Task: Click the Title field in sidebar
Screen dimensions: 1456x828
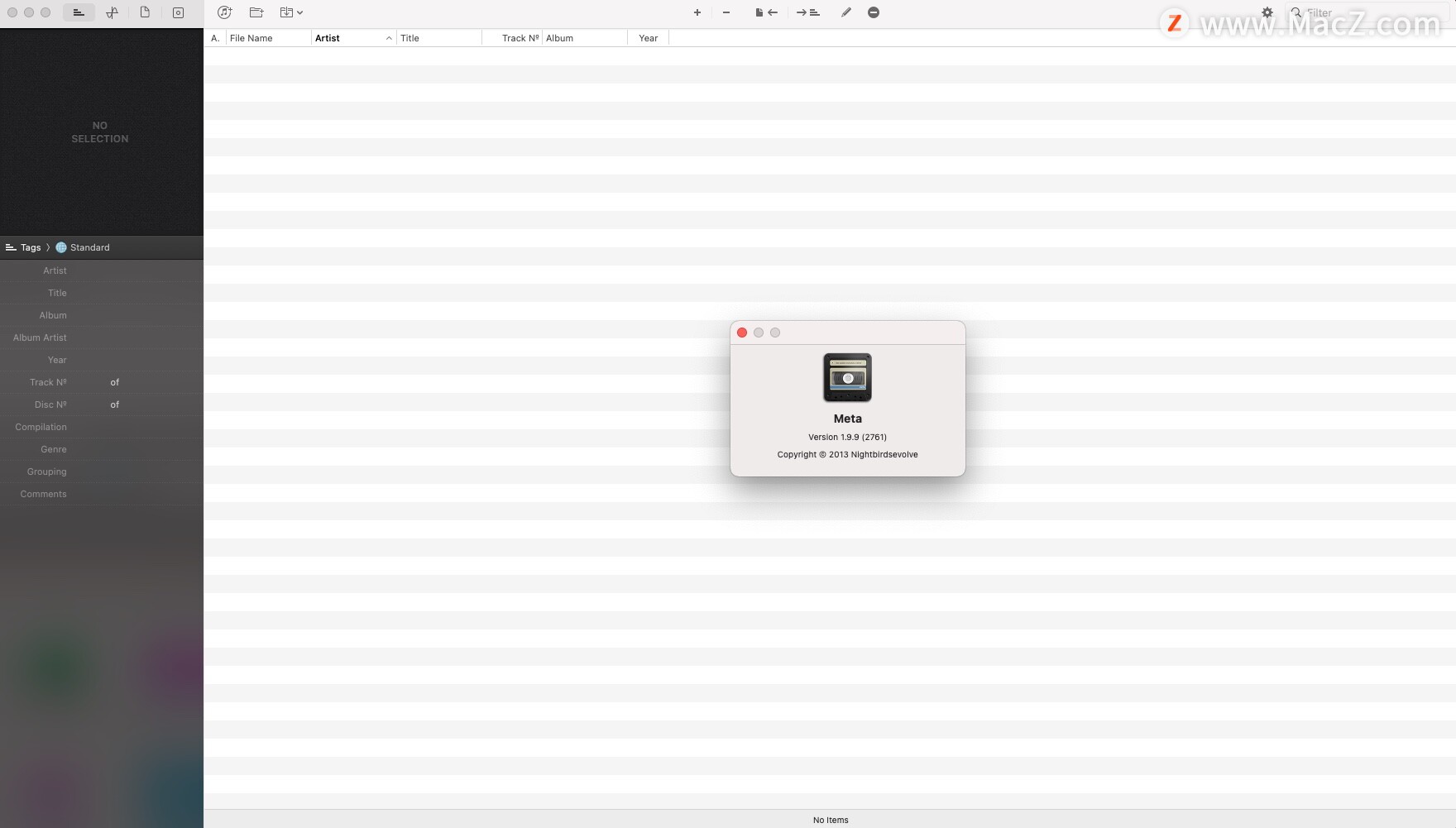Action: pos(102,293)
